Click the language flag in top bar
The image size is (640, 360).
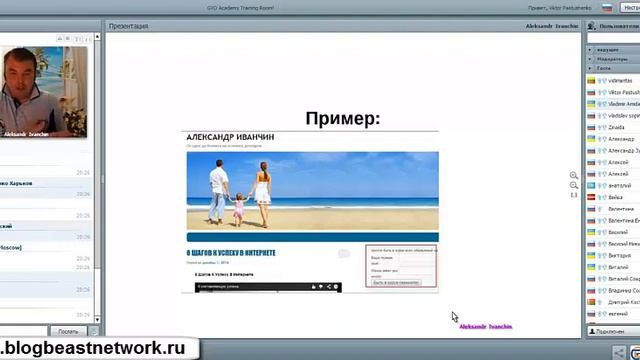(607, 8)
